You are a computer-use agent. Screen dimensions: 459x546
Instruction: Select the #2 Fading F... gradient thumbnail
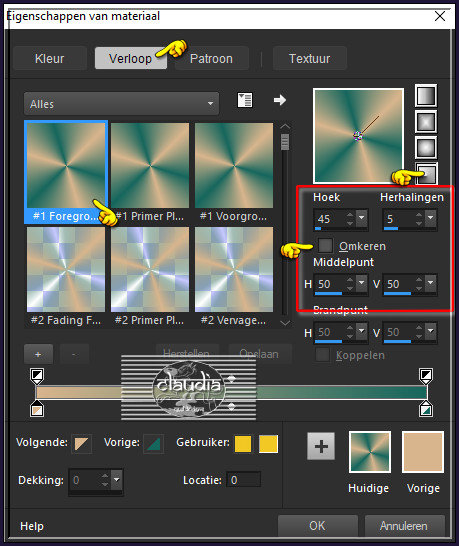click(x=66, y=277)
